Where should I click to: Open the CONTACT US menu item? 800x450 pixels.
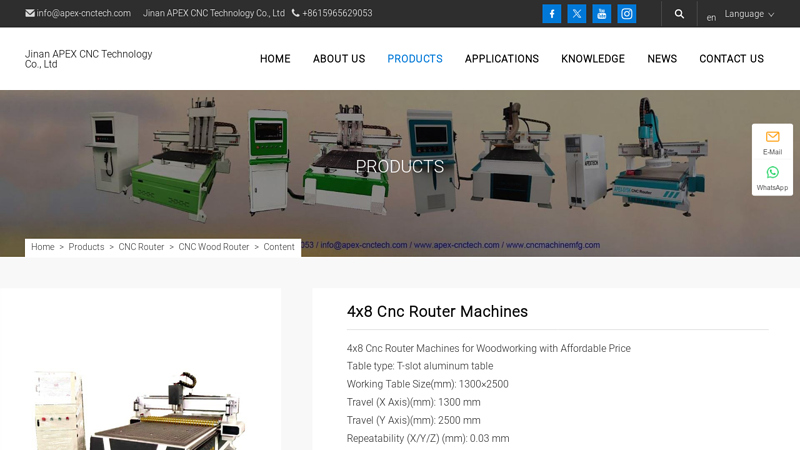[731, 59]
